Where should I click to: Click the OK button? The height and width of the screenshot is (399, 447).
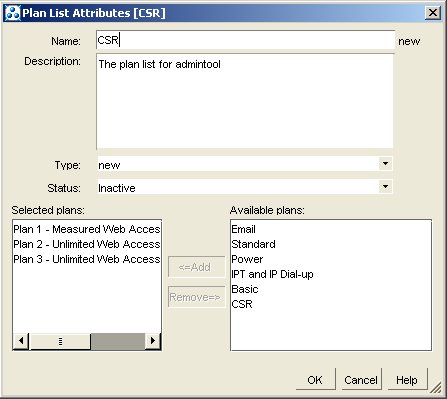click(315, 380)
